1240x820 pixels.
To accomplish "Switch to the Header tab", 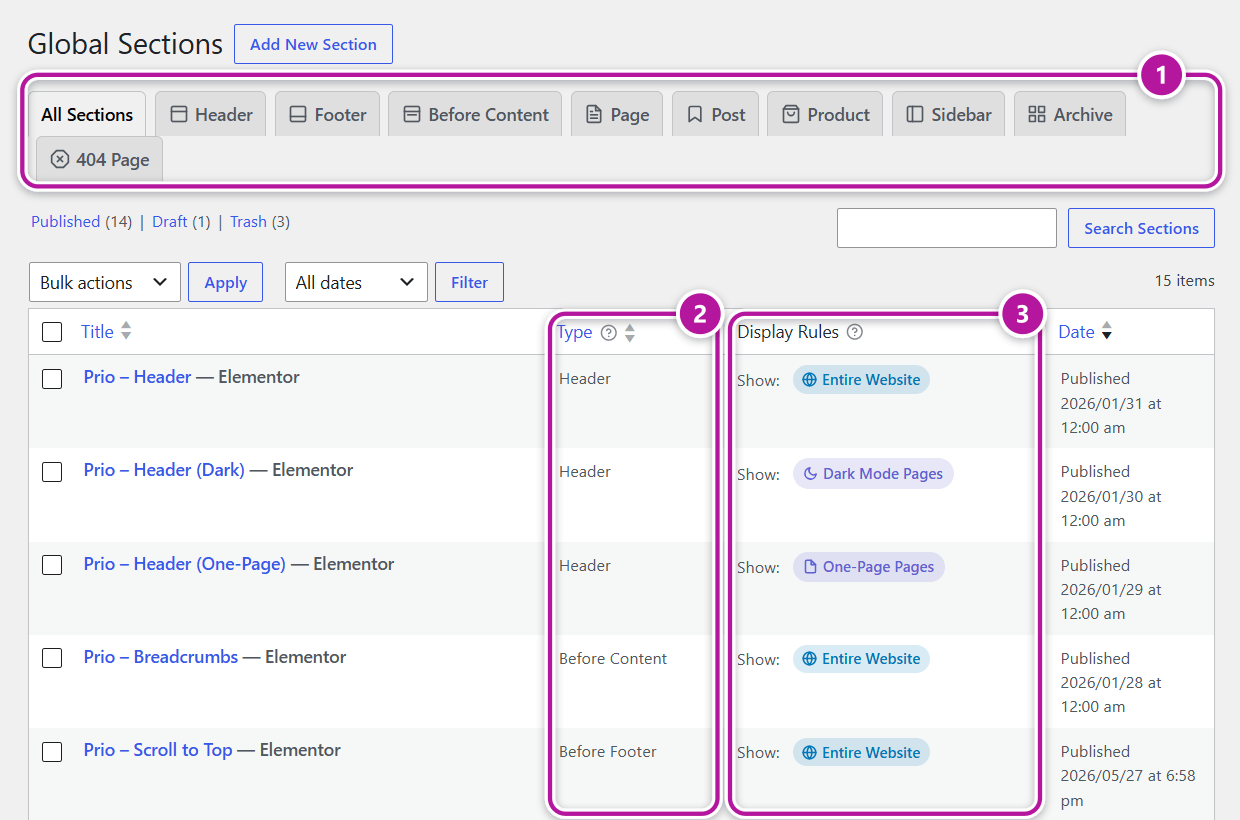I will (211, 114).
